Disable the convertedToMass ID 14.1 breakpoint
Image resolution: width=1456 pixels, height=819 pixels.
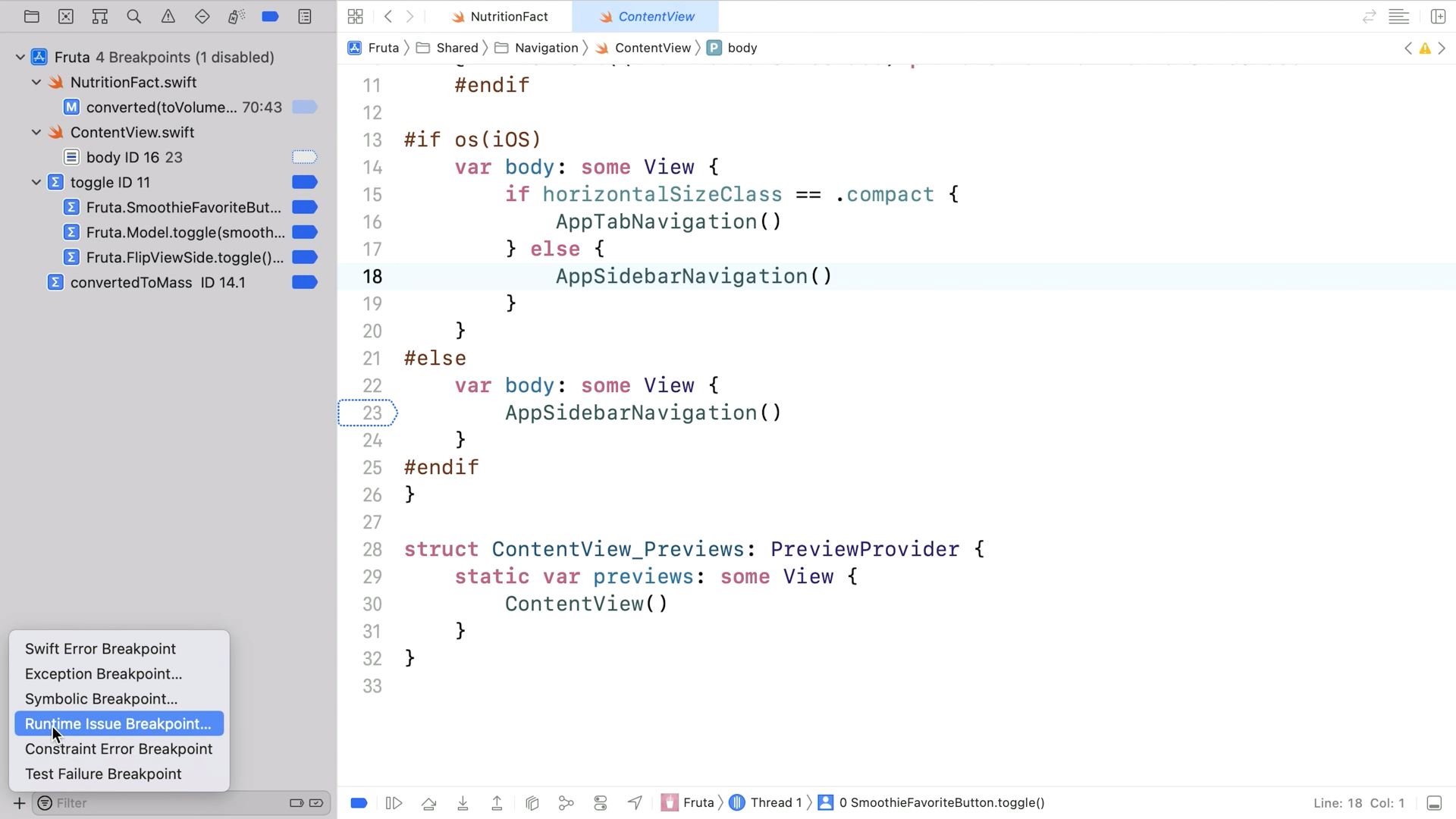(x=305, y=282)
